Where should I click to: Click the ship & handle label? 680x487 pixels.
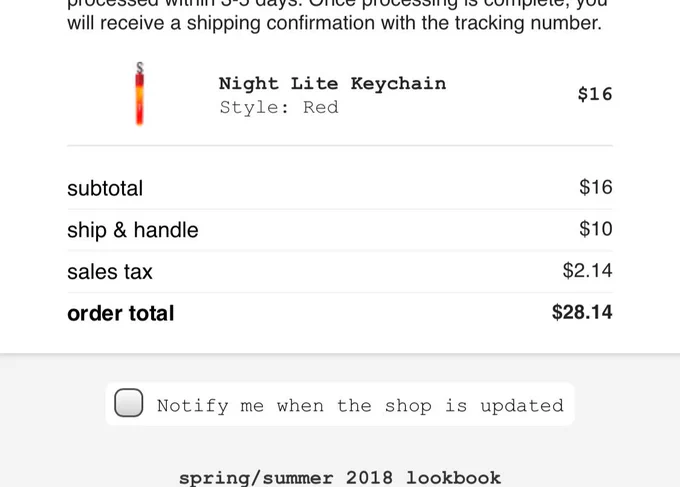point(133,230)
